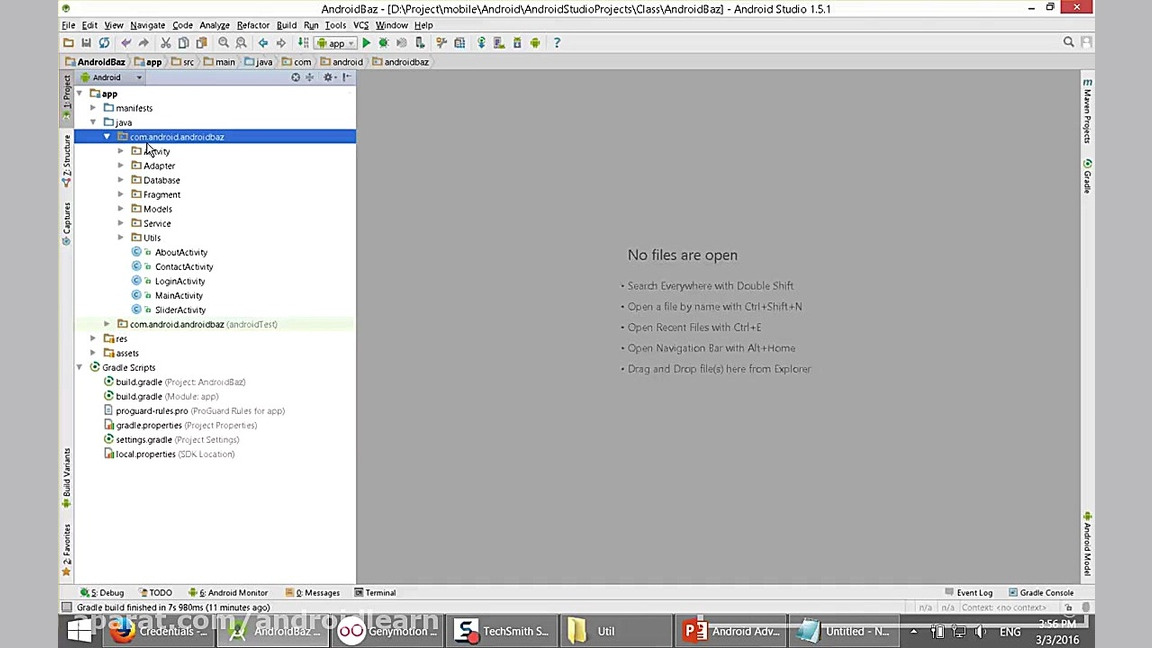Expand the Fragment package arrow
The width and height of the screenshot is (1152, 648).
tap(121, 194)
